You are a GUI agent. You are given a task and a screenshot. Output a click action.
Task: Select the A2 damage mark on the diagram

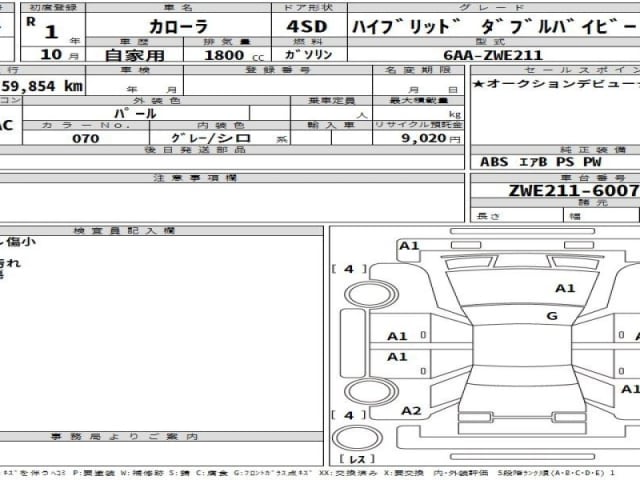[411, 411]
